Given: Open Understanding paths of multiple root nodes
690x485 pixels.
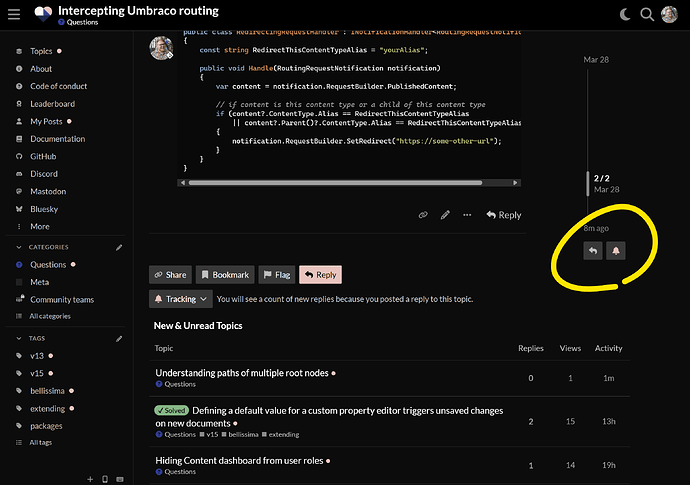Looking at the screenshot, I should [242, 373].
